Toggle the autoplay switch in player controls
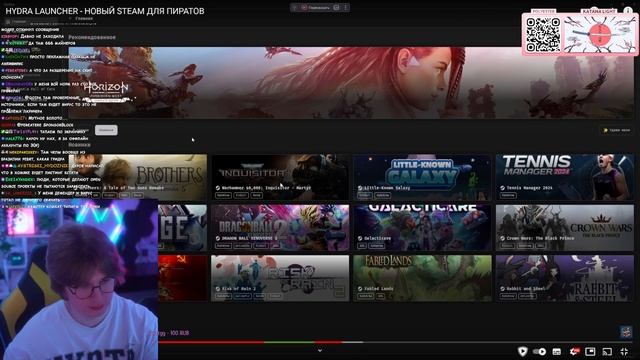This screenshot has height=360, width=640. (539, 351)
